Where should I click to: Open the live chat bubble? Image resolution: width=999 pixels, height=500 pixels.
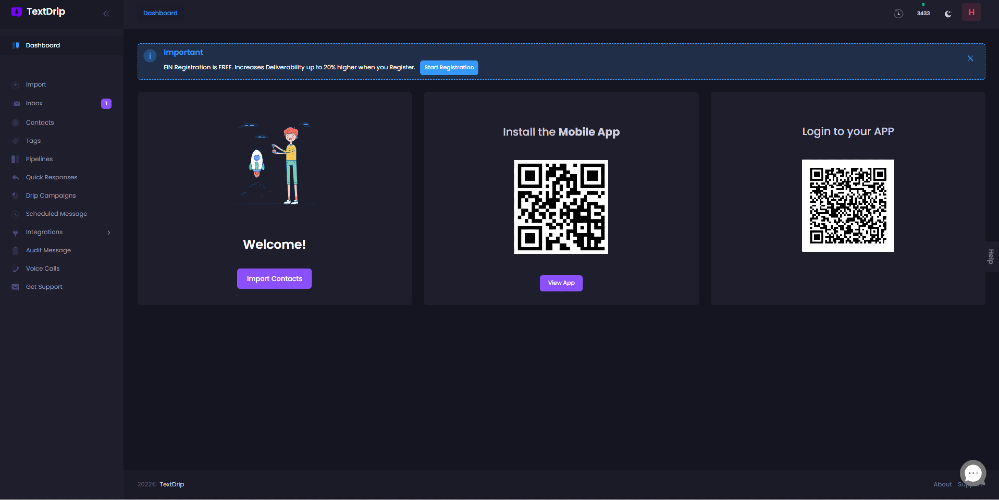tap(973, 473)
